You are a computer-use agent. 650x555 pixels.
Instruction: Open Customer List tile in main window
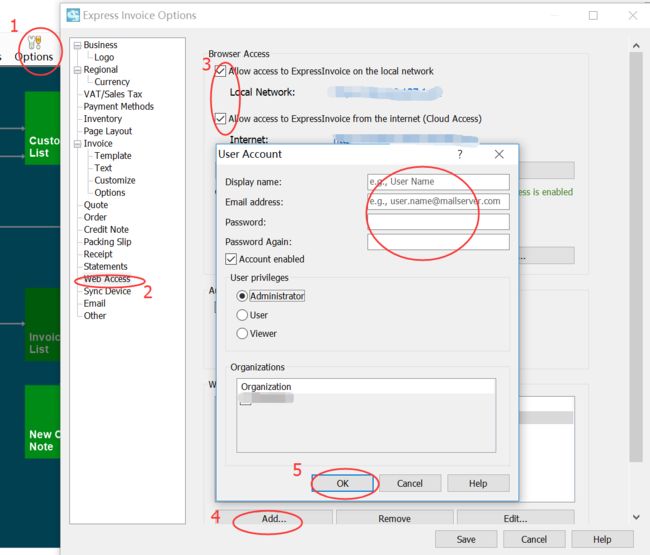(x=42, y=128)
